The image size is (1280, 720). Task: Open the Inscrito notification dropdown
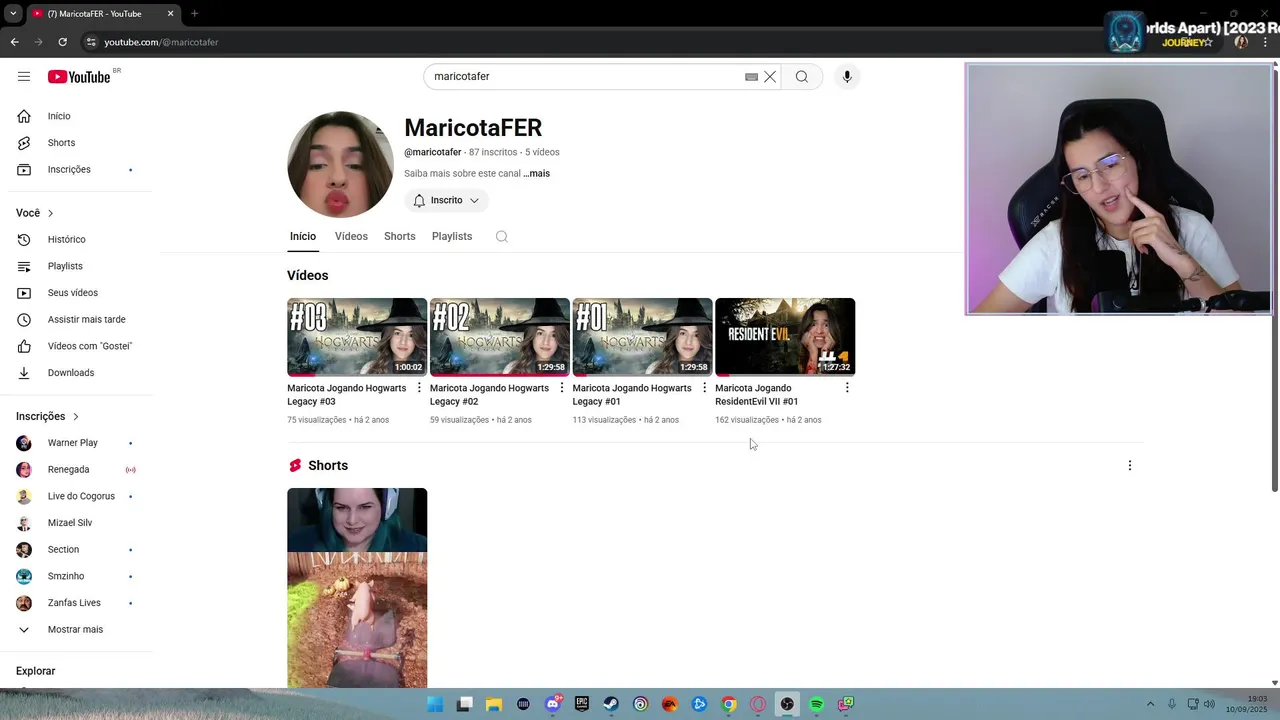click(446, 200)
